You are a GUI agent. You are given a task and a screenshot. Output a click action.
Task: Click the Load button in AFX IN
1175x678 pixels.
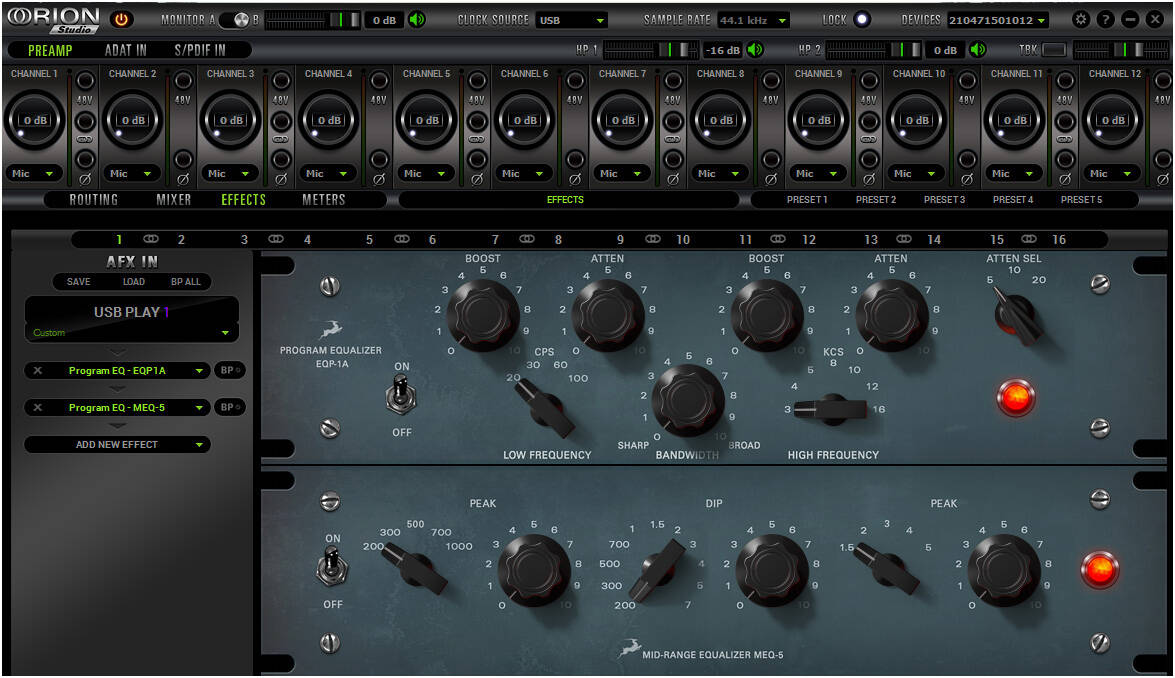point(133,282)
